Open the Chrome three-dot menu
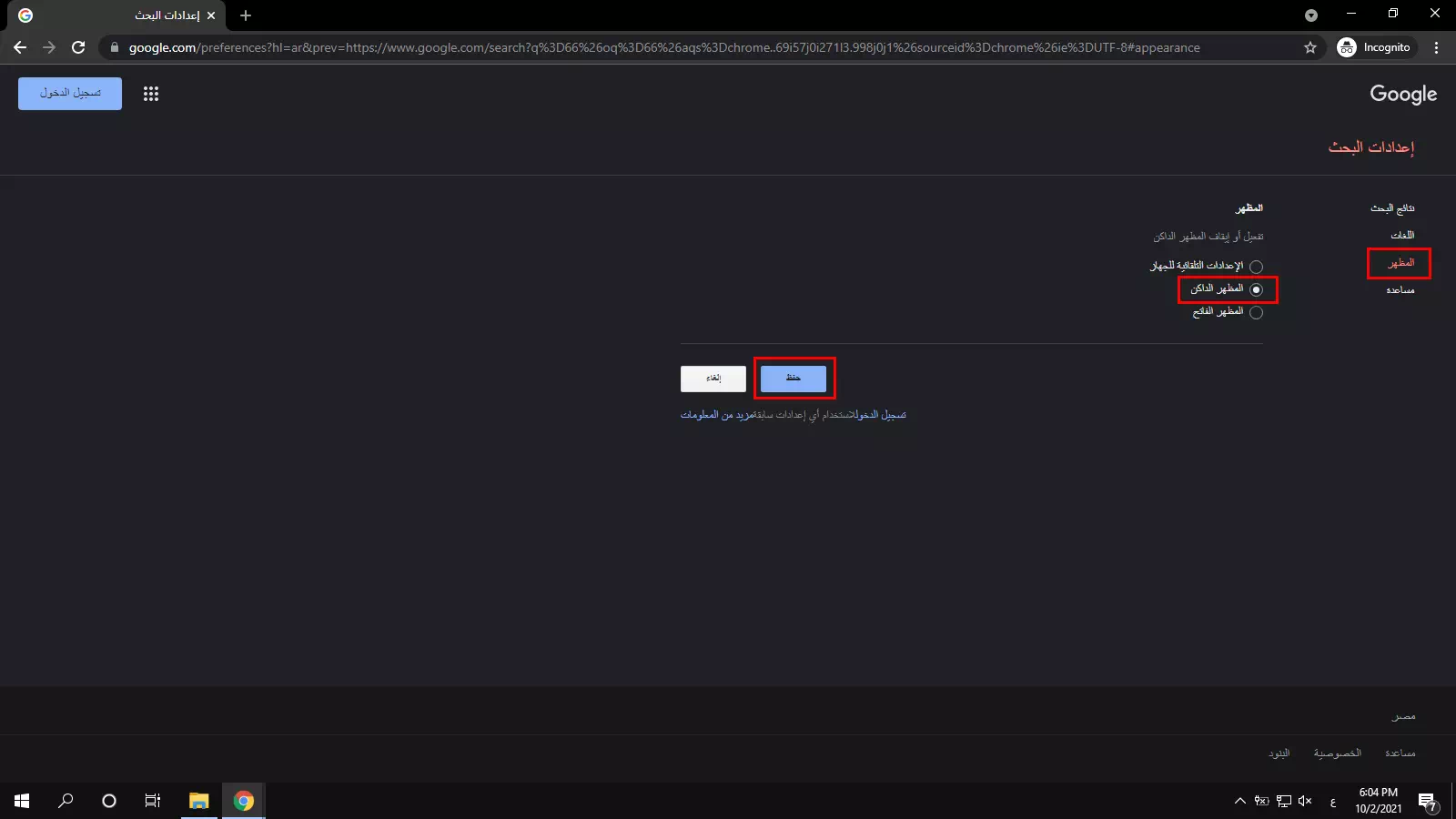The image size is (1456, 819). [x=1437, y=47]
